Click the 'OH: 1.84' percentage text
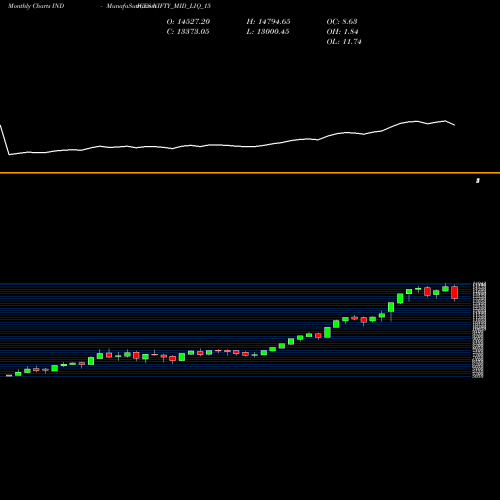The image size is (500, 500). [342, 32]
